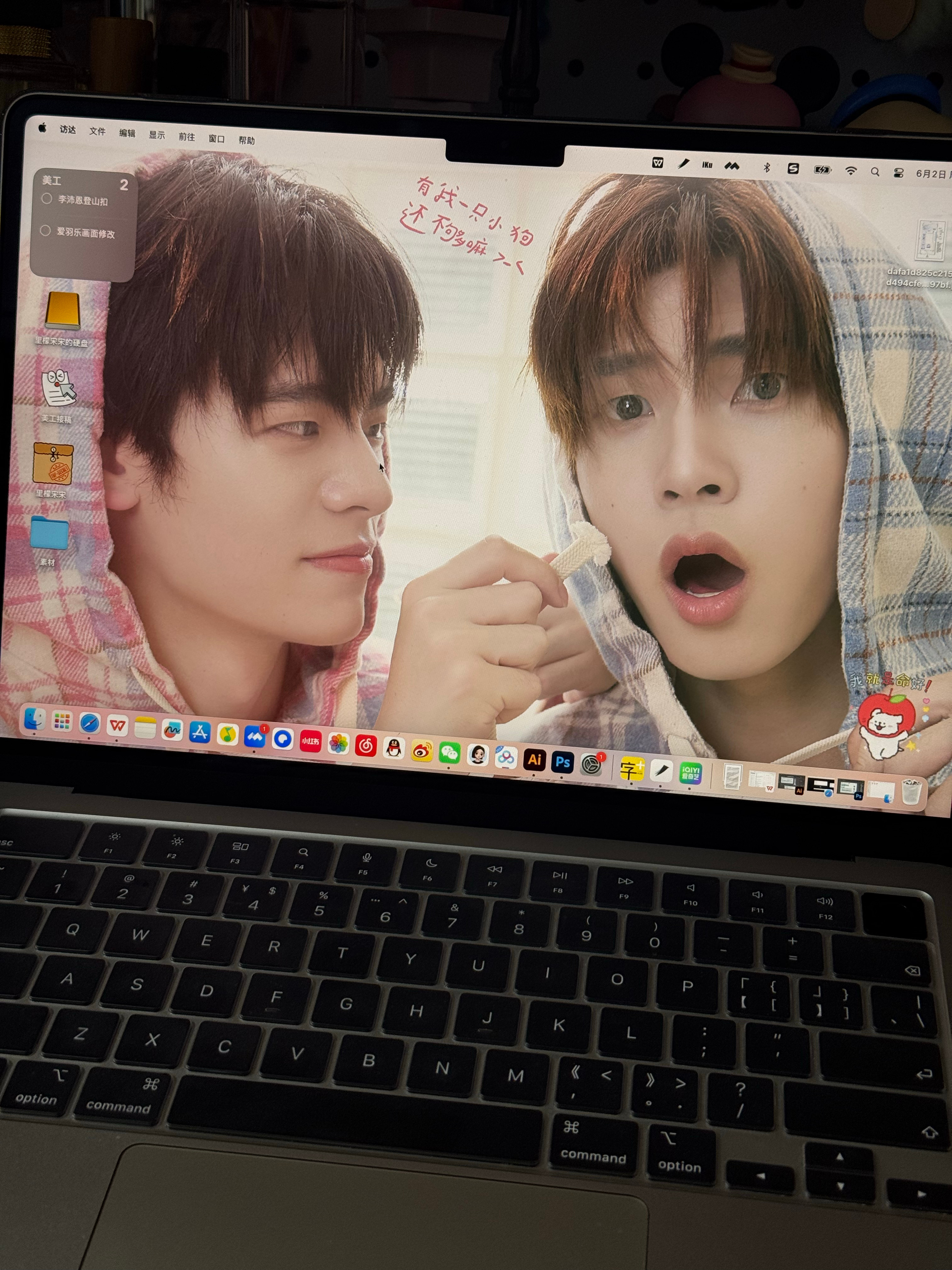Open System Settings with badge in dock
Screen dimensions: 952x1270
[591, 765]
